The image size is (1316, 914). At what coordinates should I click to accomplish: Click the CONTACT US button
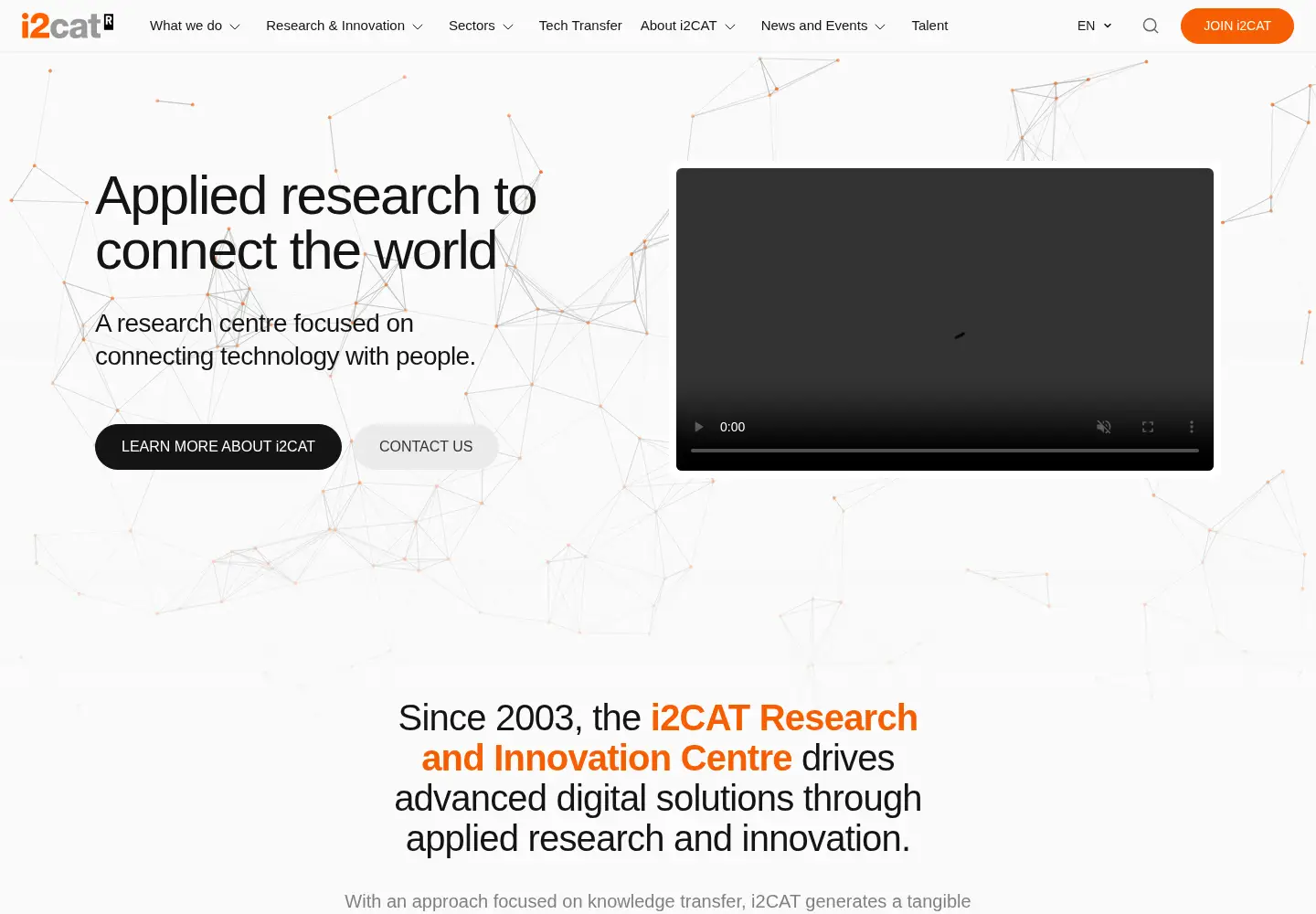[x=426, y=447]
